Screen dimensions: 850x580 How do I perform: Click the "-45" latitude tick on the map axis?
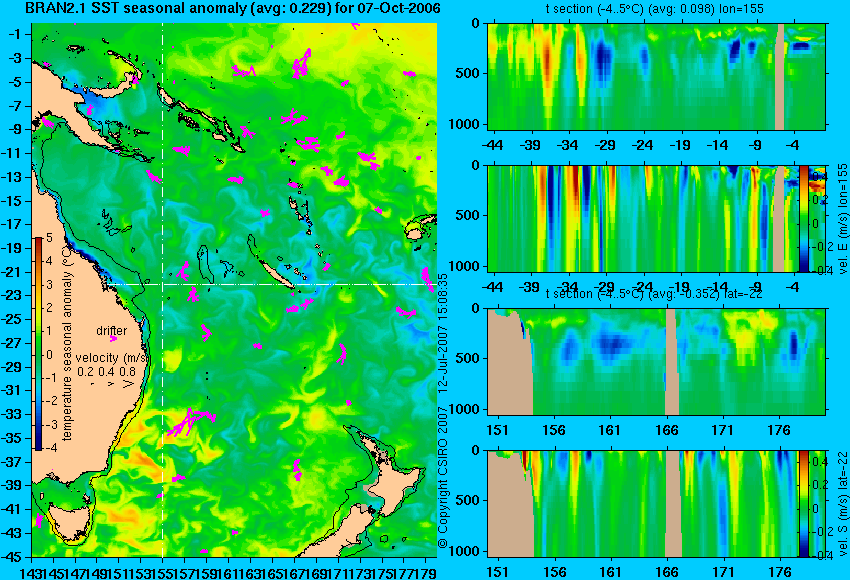click(x=13, y=557)
